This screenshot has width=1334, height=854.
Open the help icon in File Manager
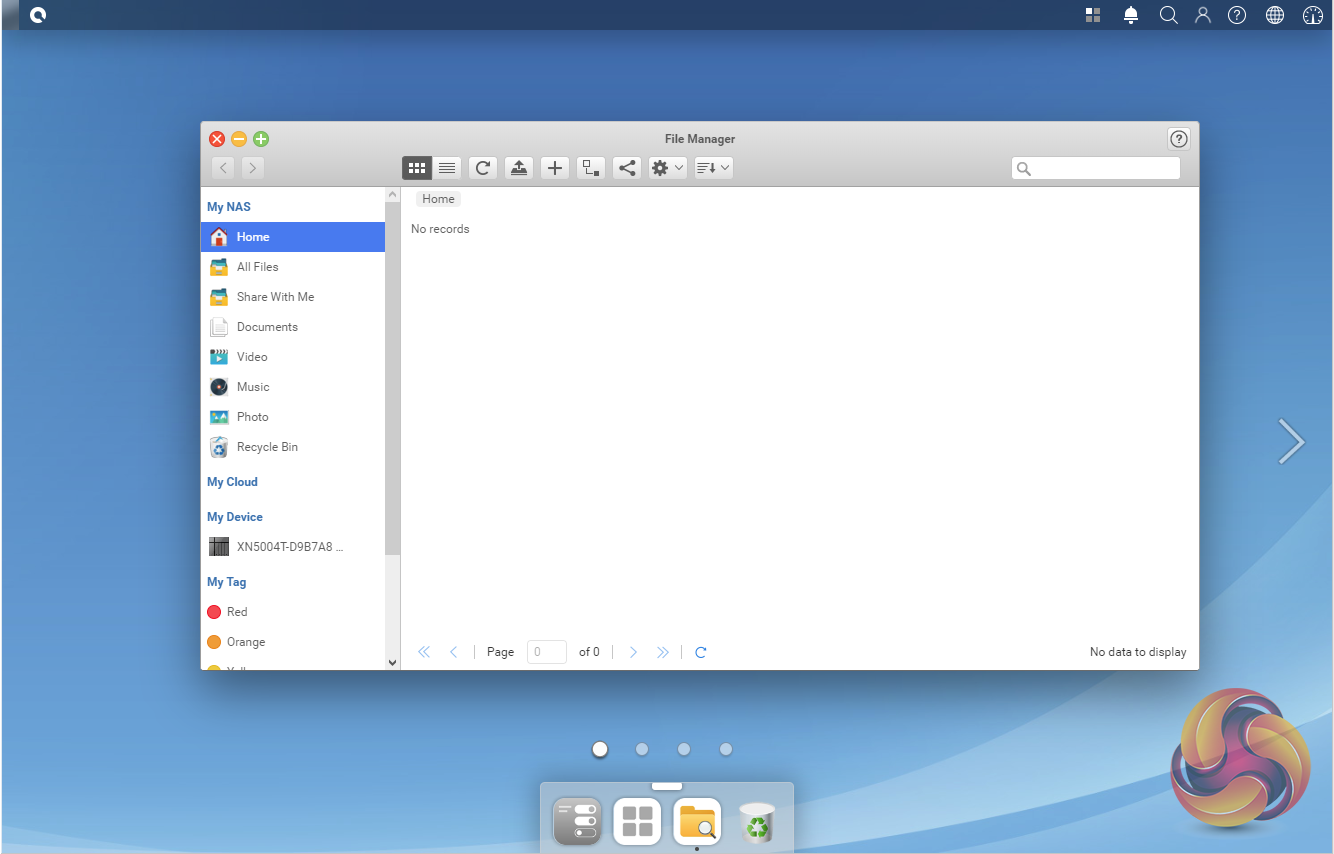click(x=1179, y=139)
